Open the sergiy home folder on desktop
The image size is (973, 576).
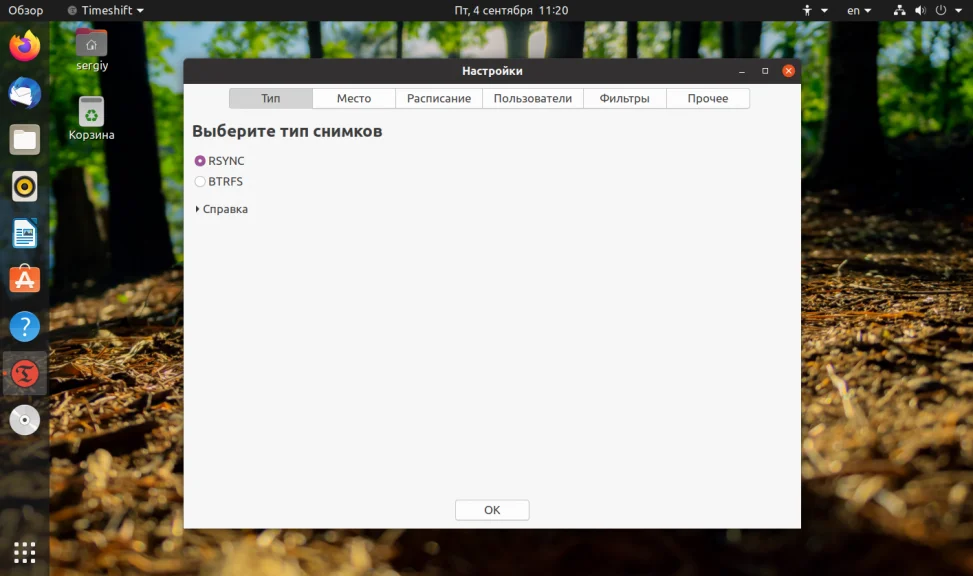tap(92, 50)
